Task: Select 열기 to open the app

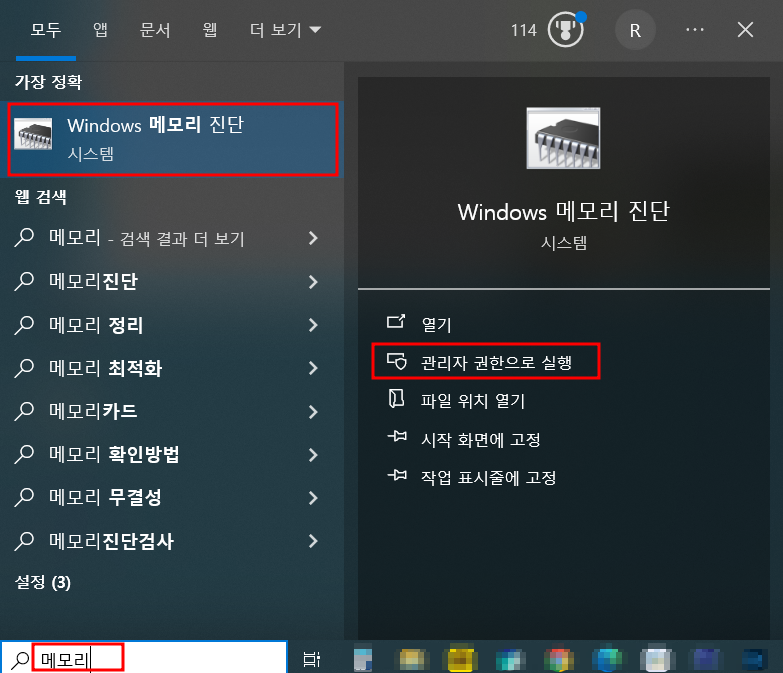Action: pos(436,325)
